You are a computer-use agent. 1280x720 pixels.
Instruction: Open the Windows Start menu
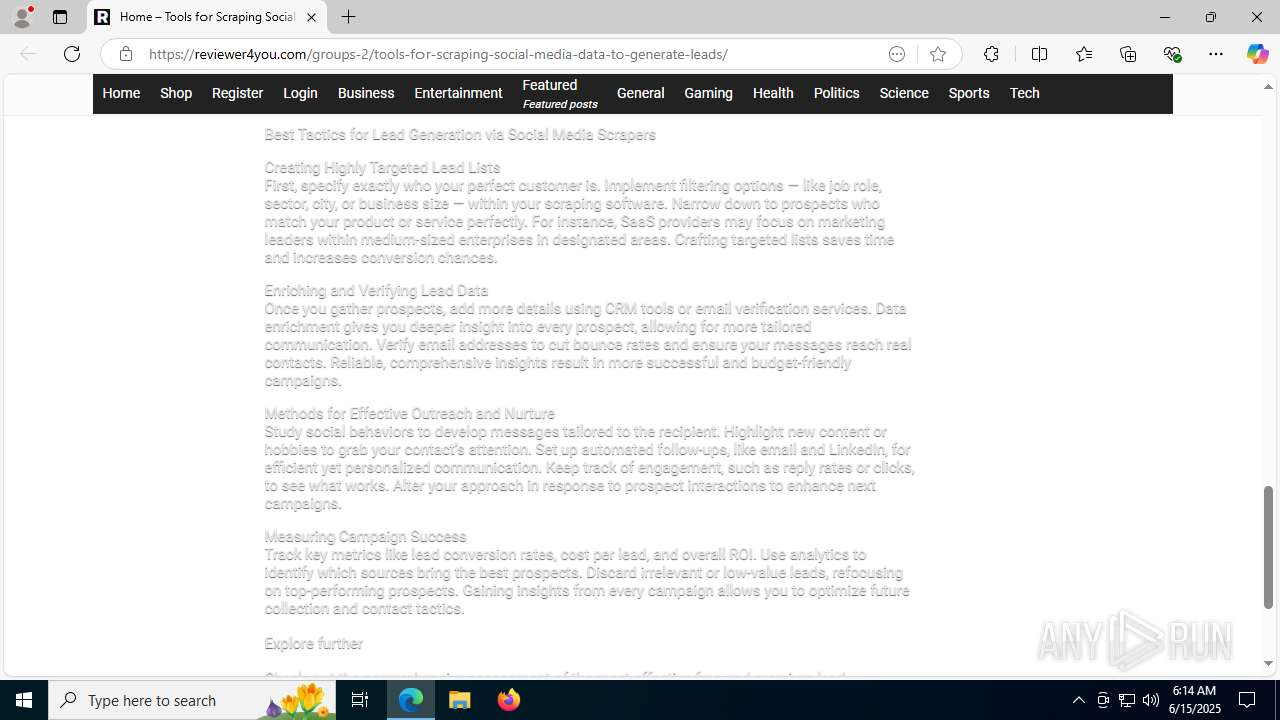coord(24,700)
